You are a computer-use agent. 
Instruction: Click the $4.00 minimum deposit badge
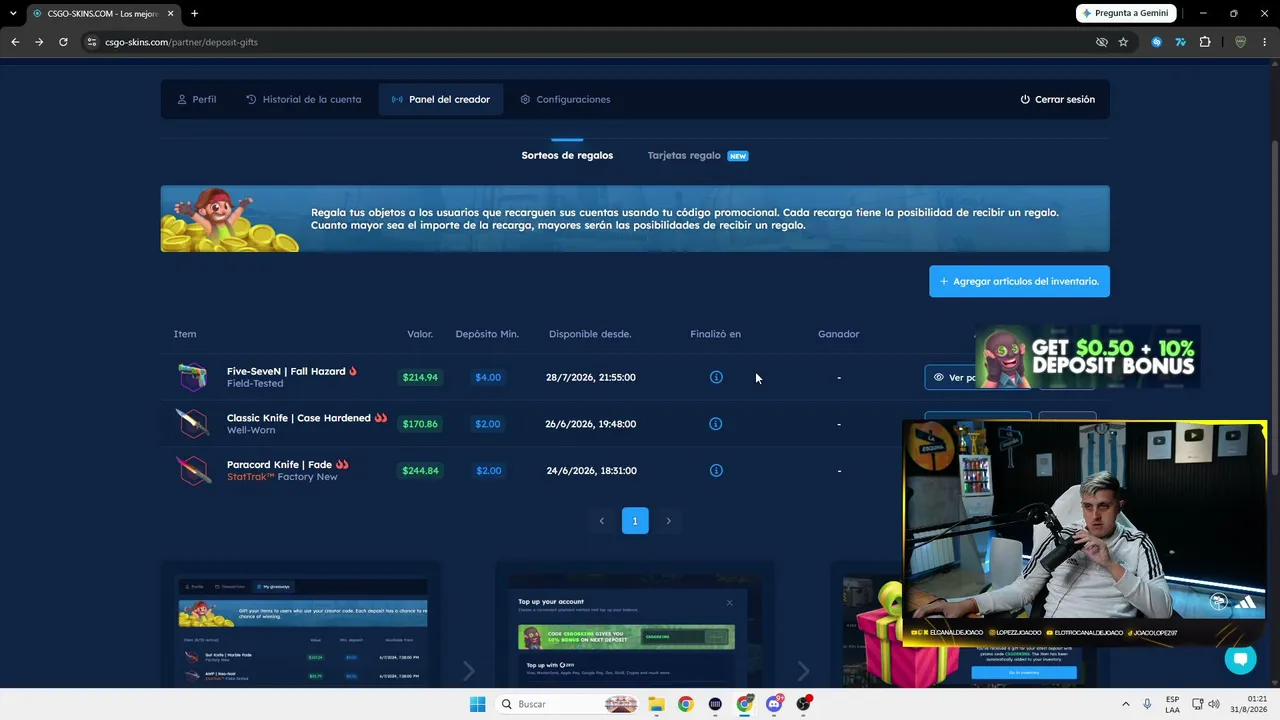pyautogui.click(x=488, y=377)
